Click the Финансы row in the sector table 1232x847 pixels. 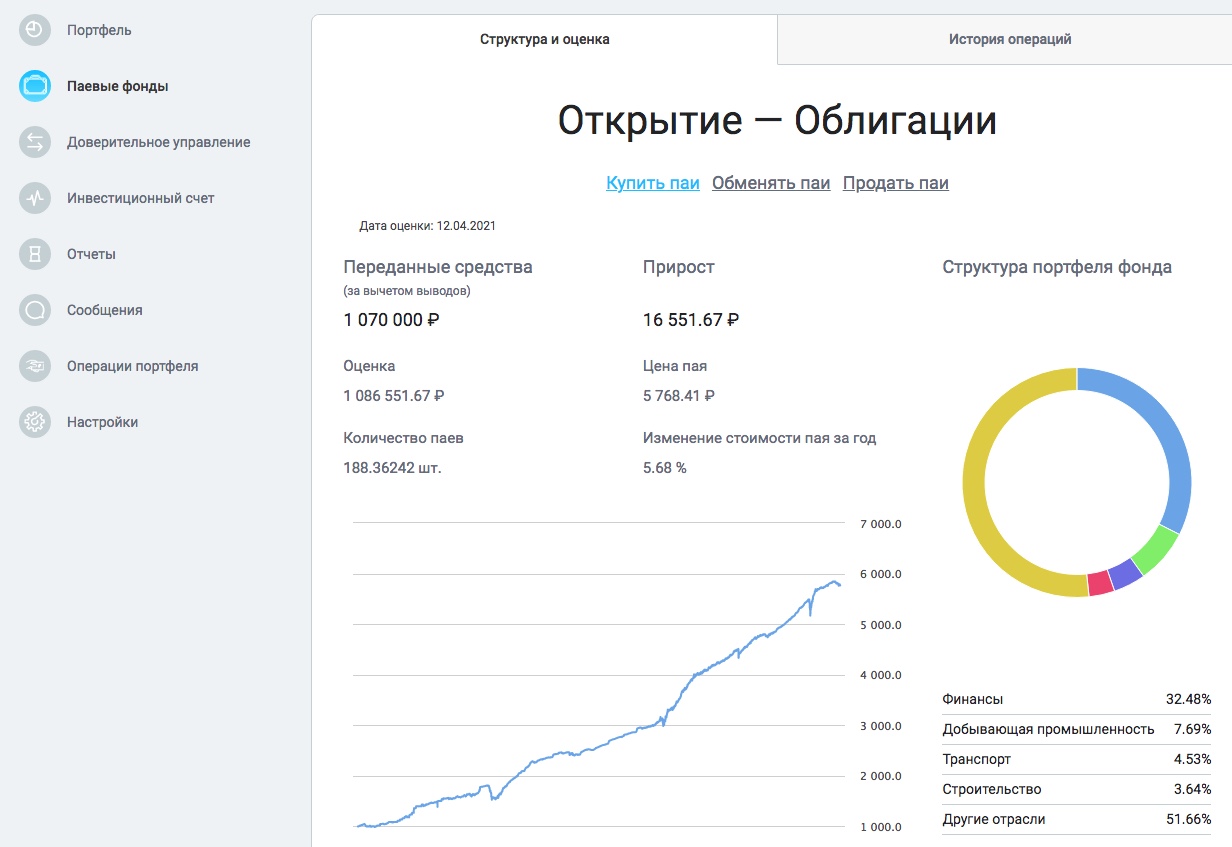tap(1077, 699)
